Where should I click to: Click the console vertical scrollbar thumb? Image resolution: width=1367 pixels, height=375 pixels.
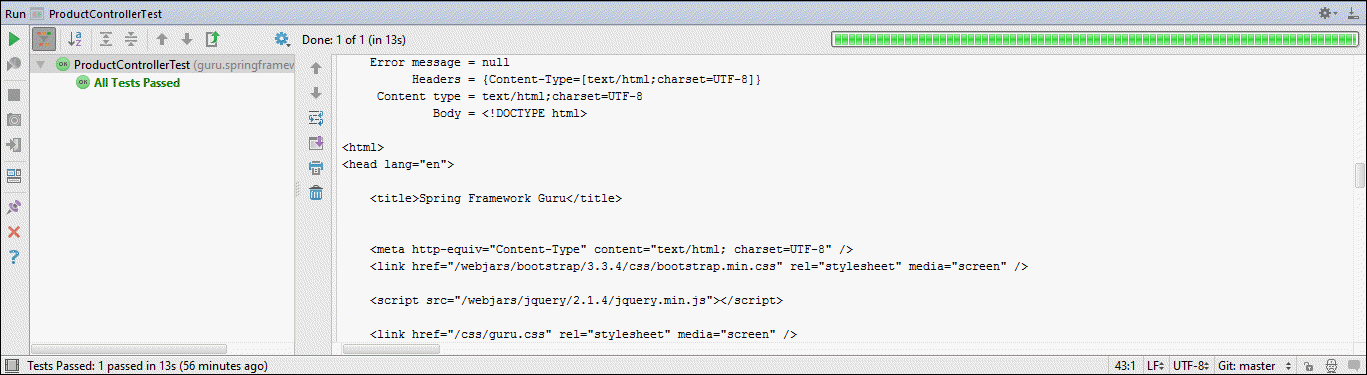[x=1360, y=175]
